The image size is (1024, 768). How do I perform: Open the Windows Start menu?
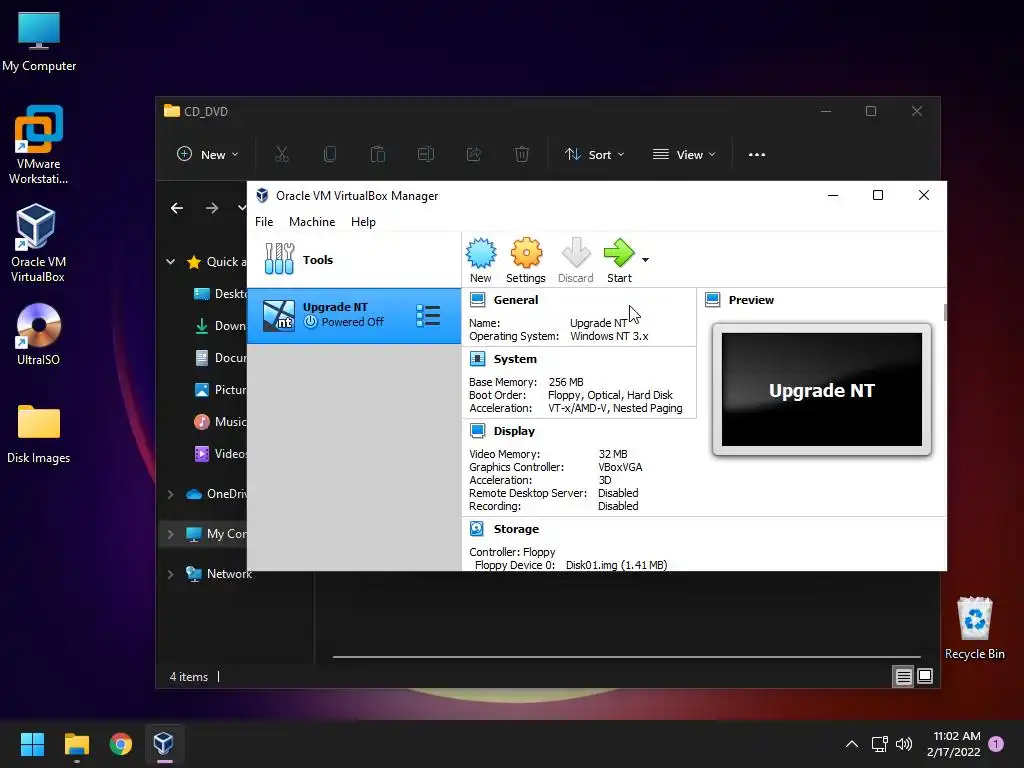coord(32,744)
